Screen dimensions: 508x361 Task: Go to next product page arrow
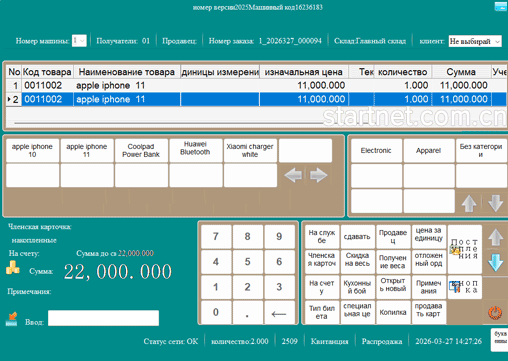click(x=318, y=175)
